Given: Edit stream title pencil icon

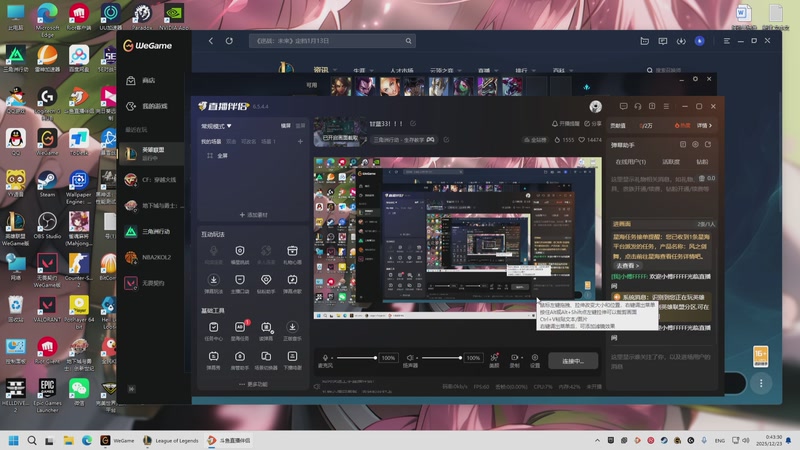Looking at the screenshot, I should (413, 123).
